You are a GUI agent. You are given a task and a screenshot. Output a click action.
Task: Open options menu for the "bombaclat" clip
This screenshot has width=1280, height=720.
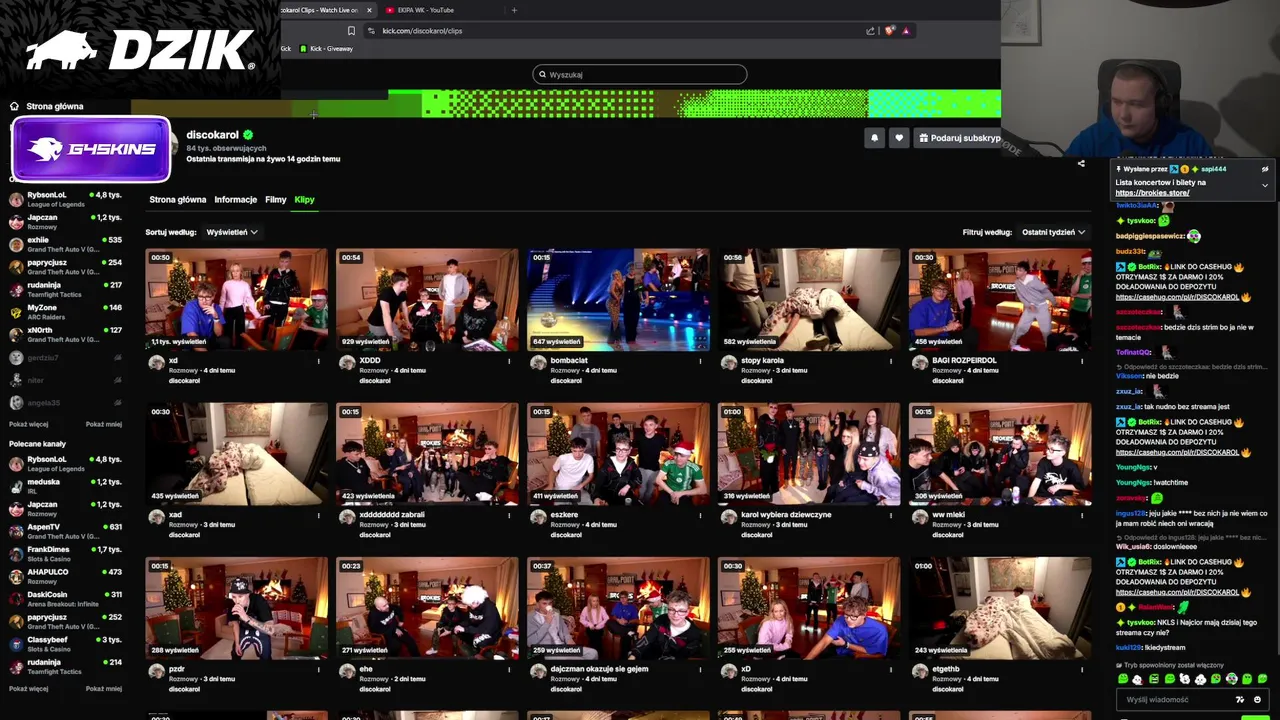[x=701, y=361]
